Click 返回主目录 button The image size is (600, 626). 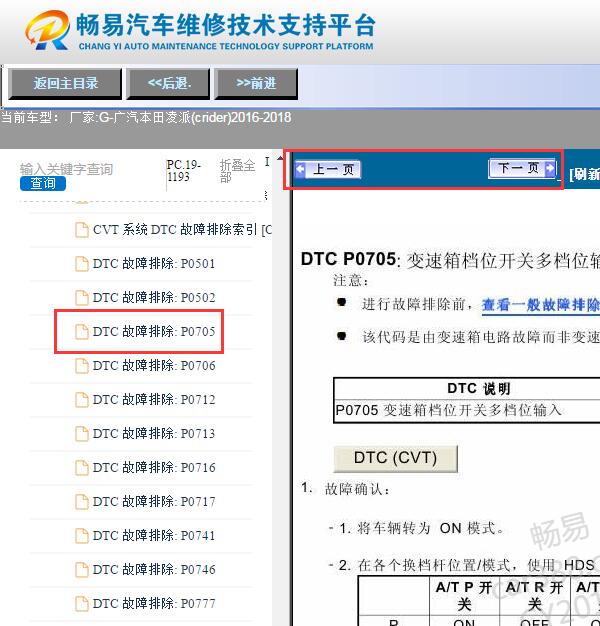[x=65, y=83]
